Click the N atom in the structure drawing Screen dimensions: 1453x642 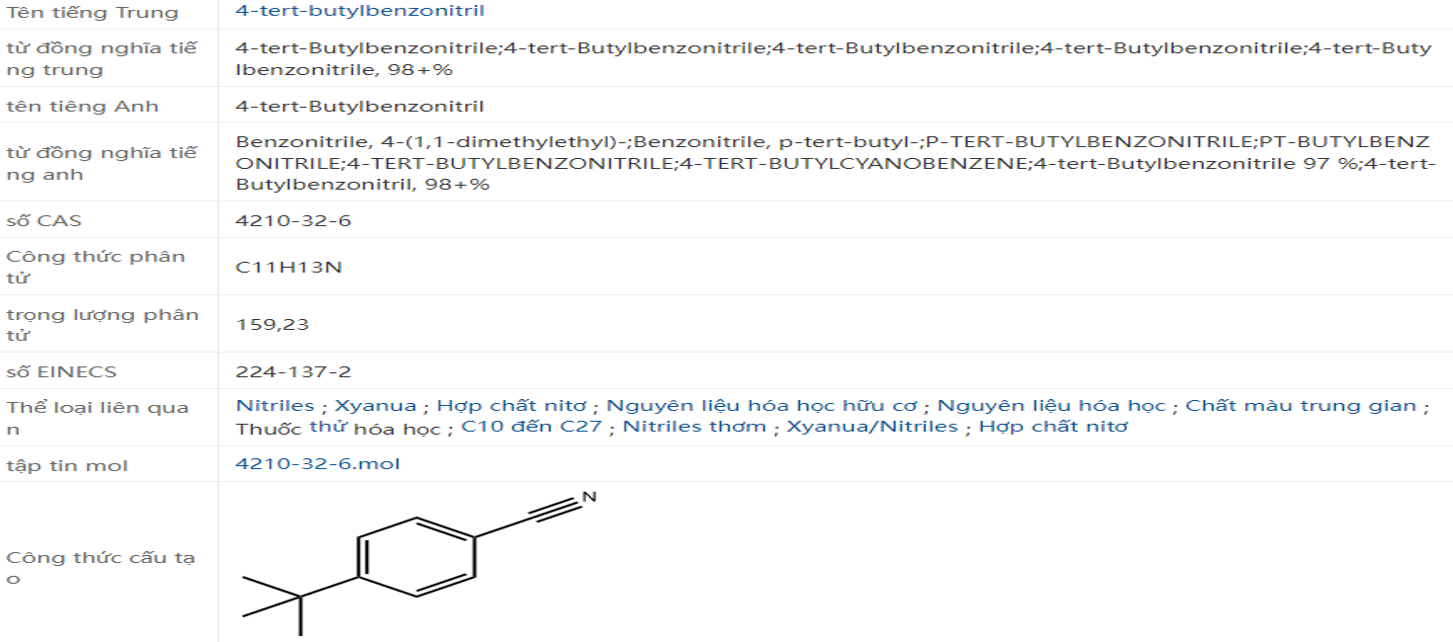(589, 497)
